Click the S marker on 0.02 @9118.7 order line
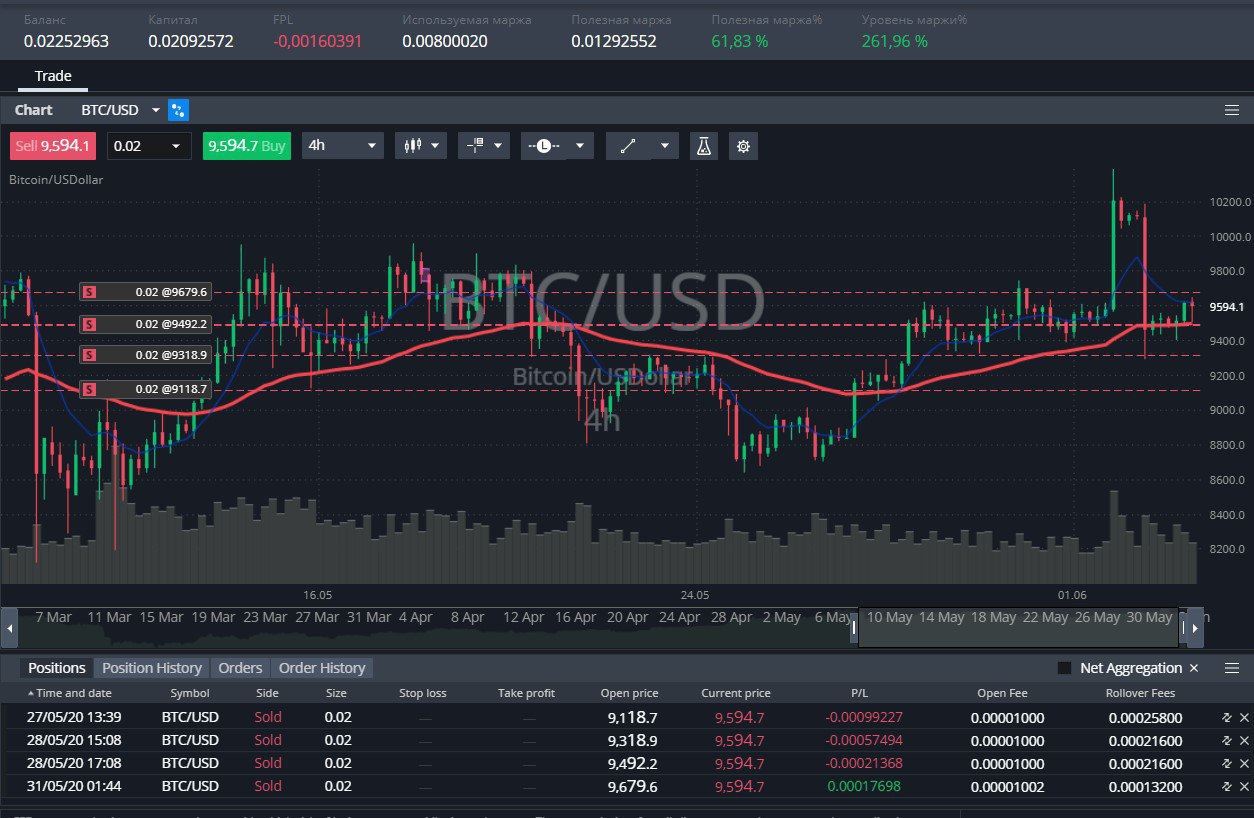1254x818 pixels. [89, 389]
